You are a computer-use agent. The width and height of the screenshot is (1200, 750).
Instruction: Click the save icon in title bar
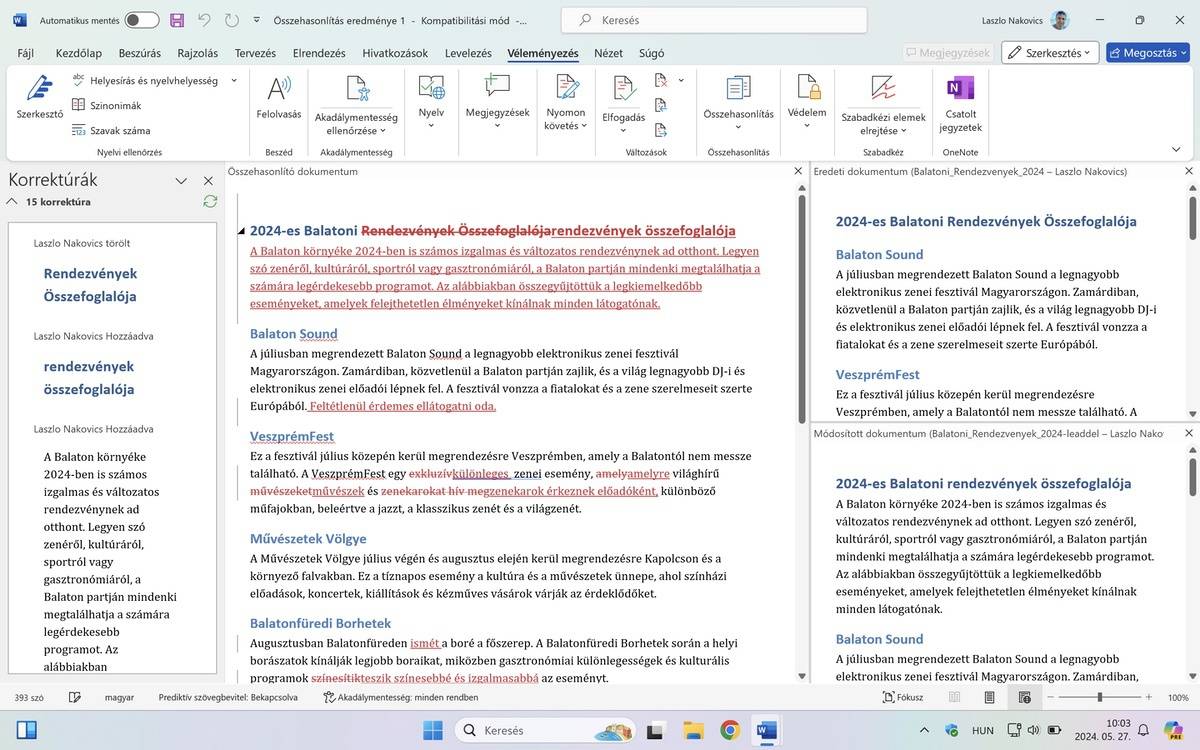click(x=177, y=20)
